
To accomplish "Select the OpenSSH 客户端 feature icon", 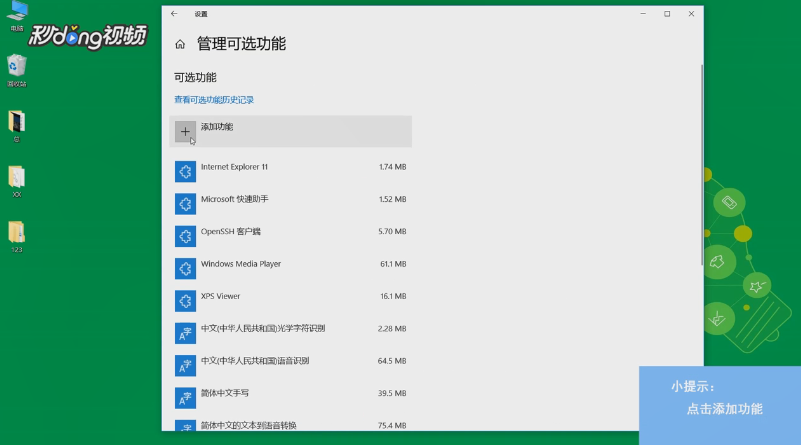I will pos(185,236).
